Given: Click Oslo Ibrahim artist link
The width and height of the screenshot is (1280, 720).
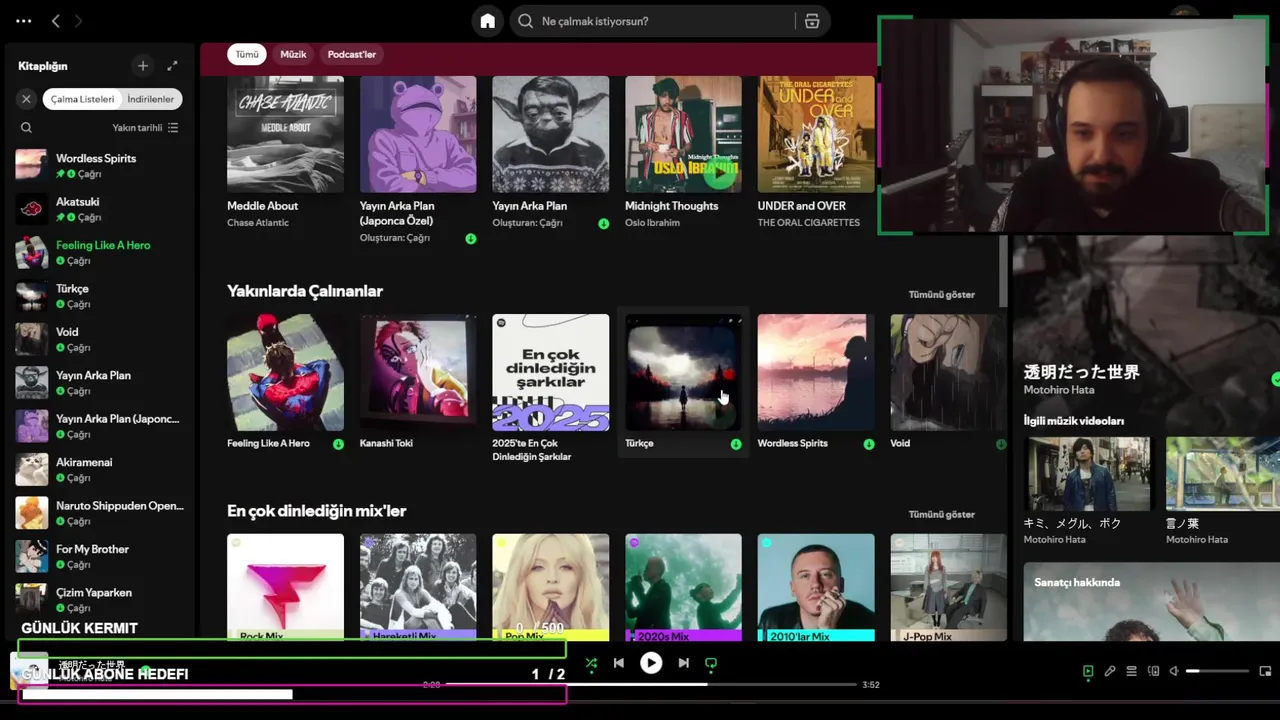Looking at the screenshot, I should pos(652,223).
